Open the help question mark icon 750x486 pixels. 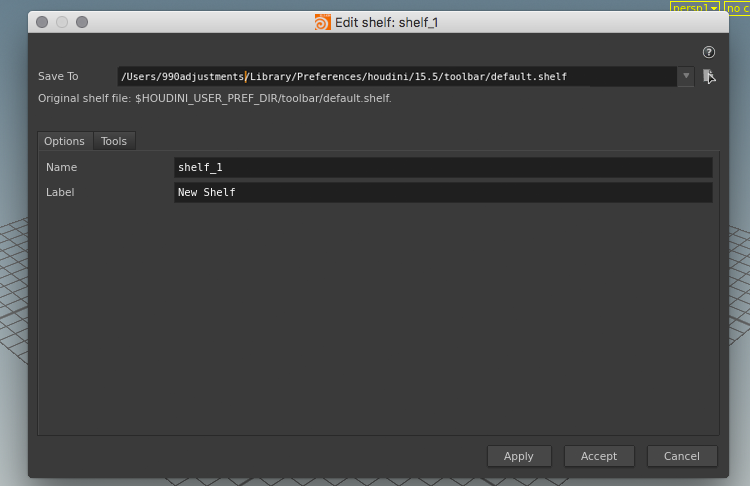[x=708, y=52]
